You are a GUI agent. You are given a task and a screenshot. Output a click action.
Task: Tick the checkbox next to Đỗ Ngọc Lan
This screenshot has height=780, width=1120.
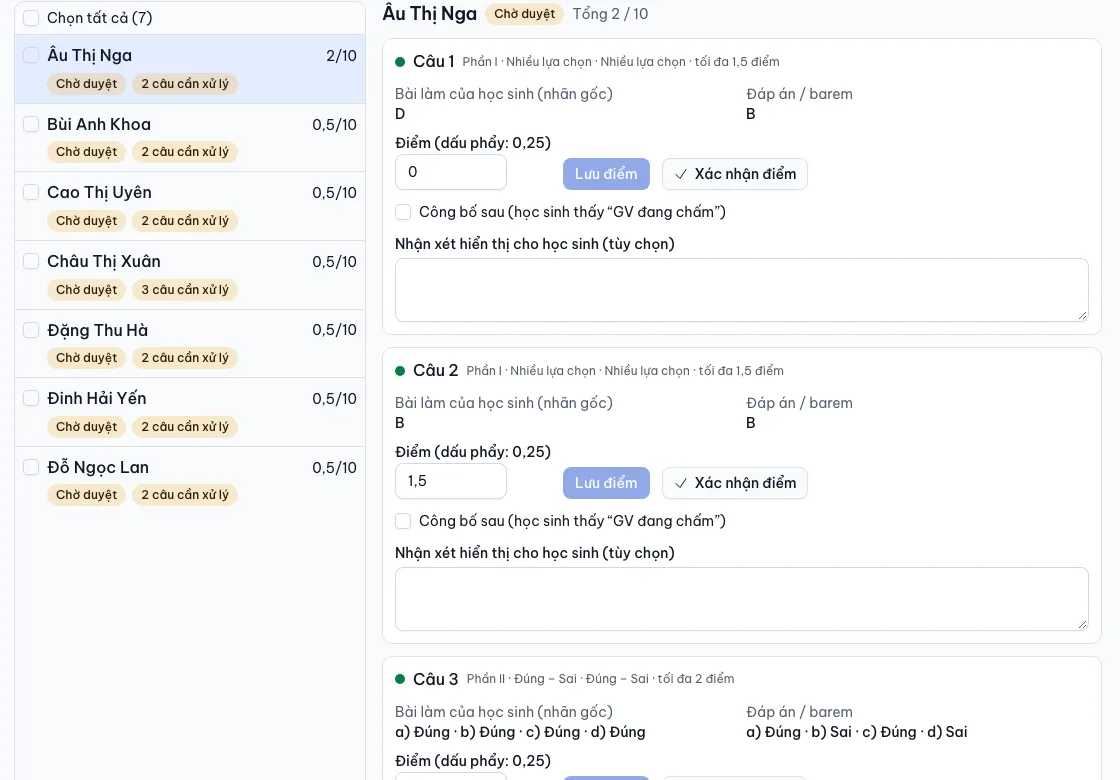[31, 467]
